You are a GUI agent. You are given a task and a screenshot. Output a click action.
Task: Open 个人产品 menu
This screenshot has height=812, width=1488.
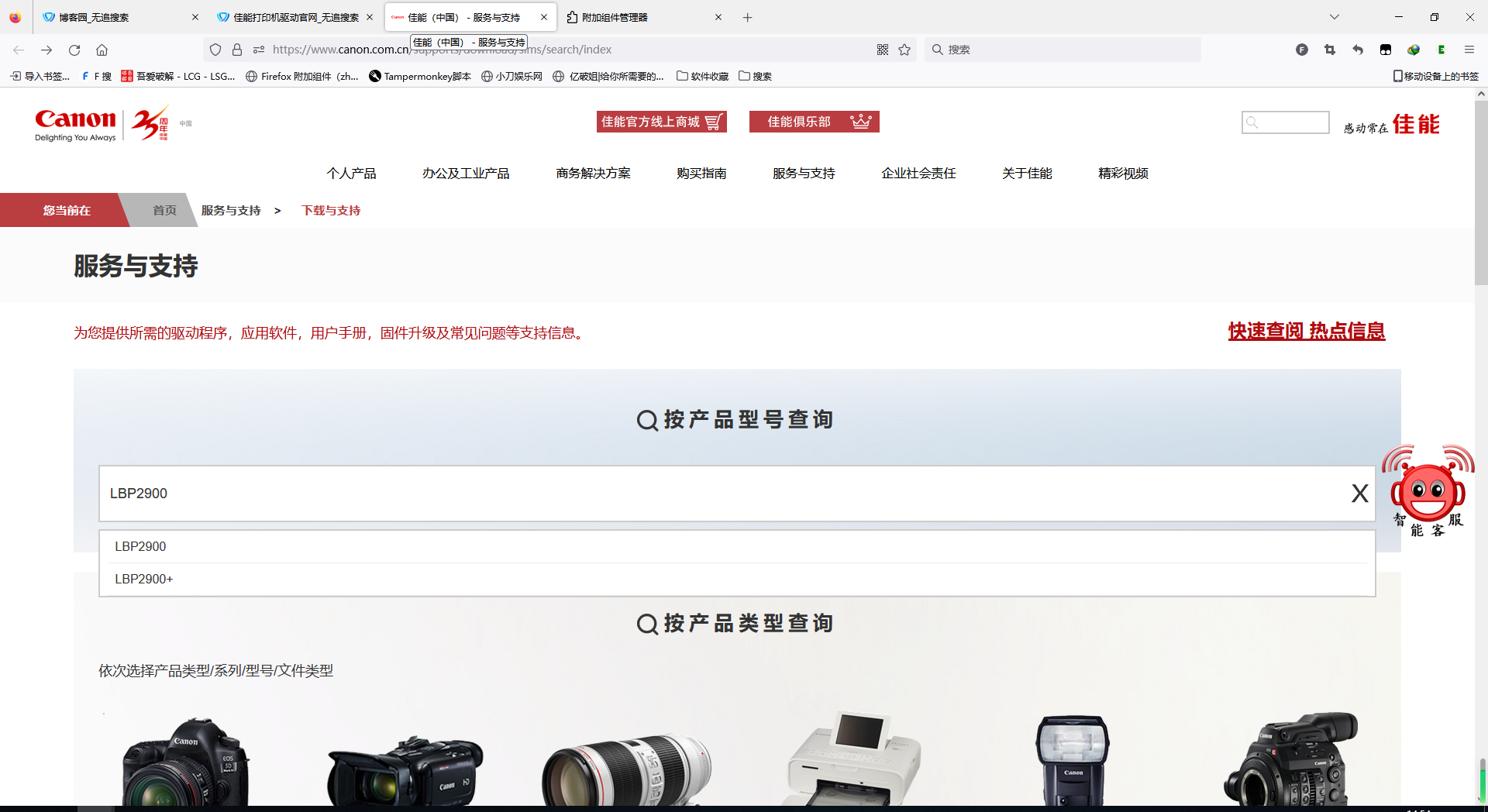[351, 174]
